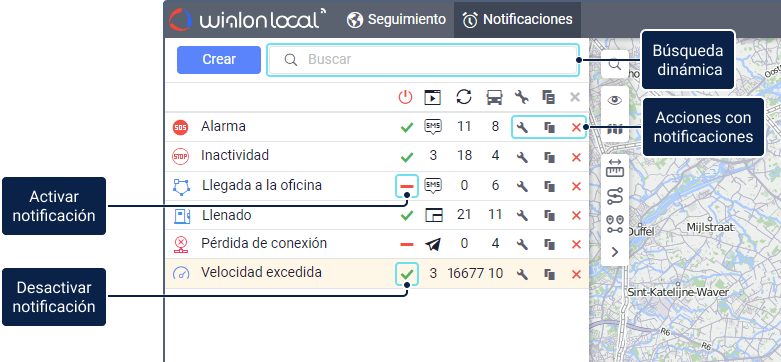Expand map tools with chevron arrow
The image size is (781, 362).
(x=615, y=252)
